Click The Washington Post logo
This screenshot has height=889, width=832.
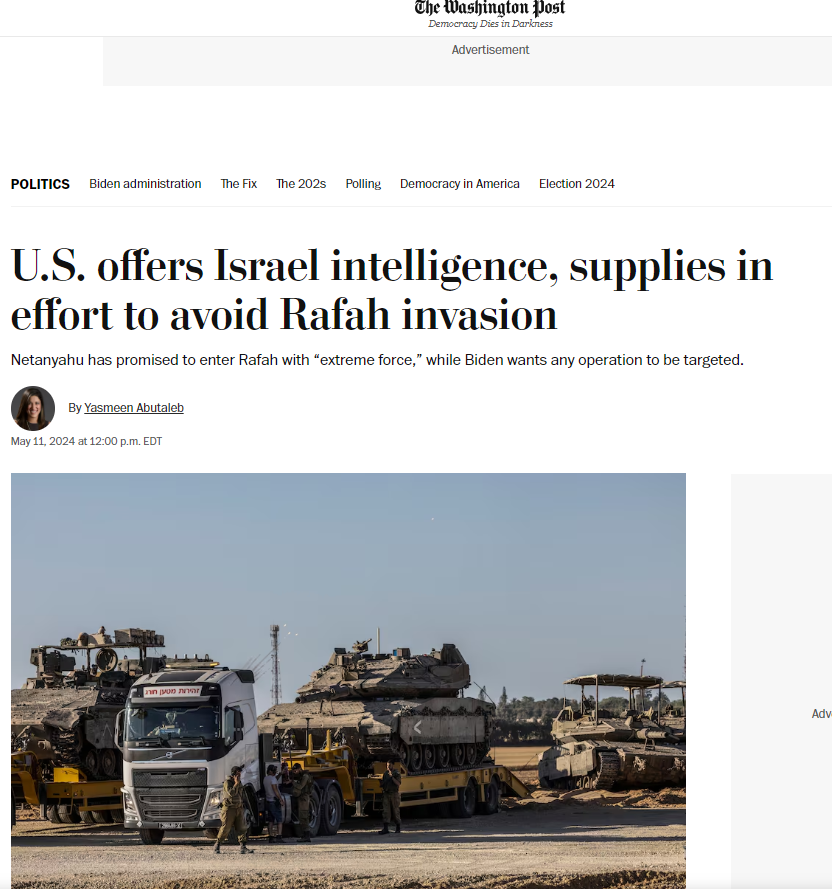tap(489, 8)
